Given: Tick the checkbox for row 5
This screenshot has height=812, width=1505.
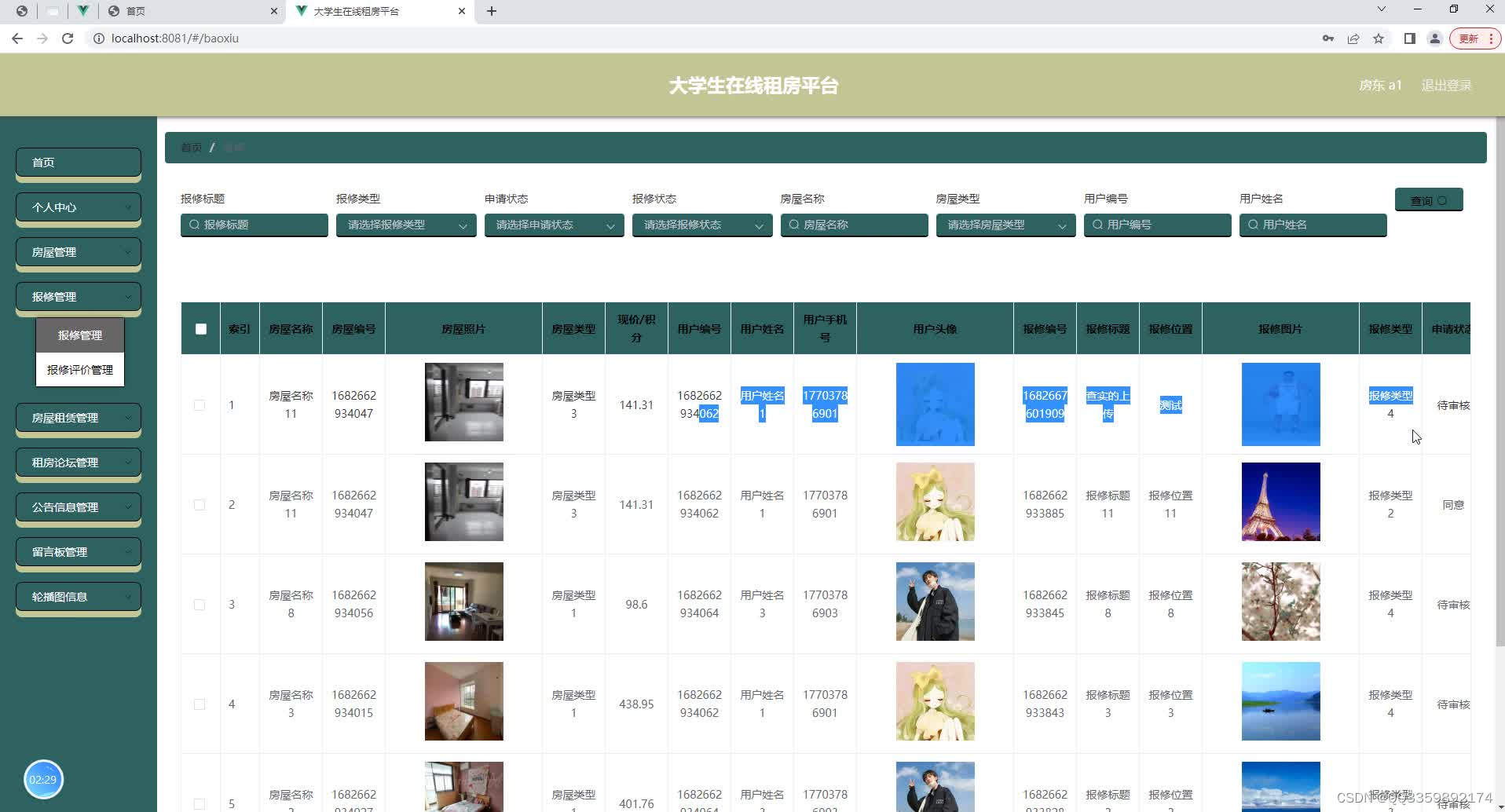Looking at the screenshot, I should [200, 804].
